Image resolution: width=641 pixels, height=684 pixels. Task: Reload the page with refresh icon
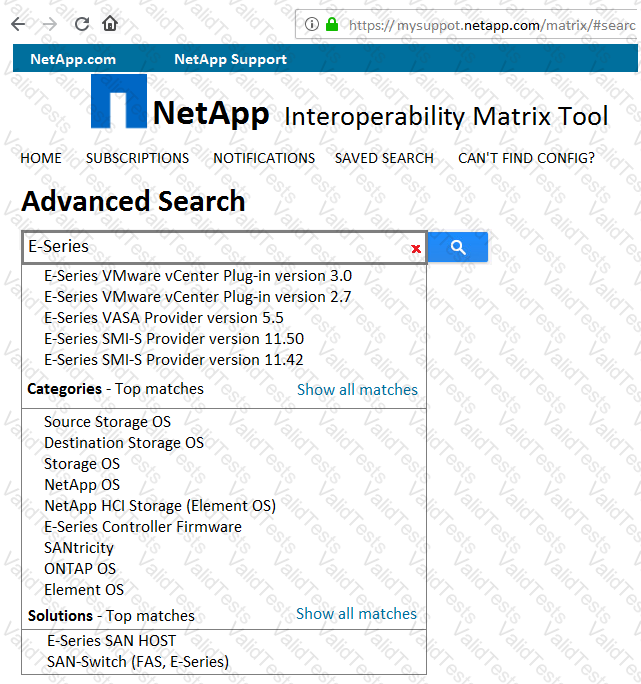(x=81, y=24)
